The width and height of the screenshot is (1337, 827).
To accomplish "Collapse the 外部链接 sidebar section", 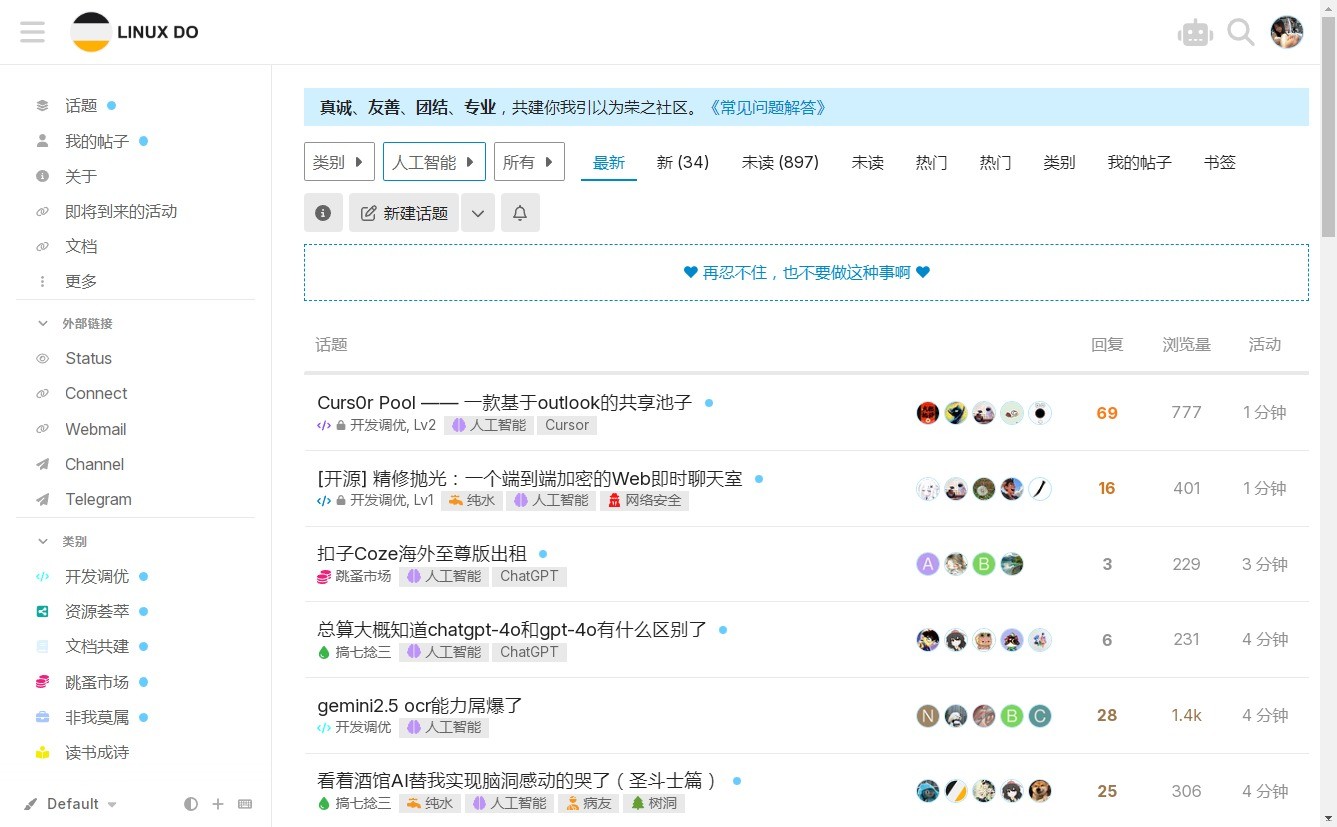I will coord(43,324).
